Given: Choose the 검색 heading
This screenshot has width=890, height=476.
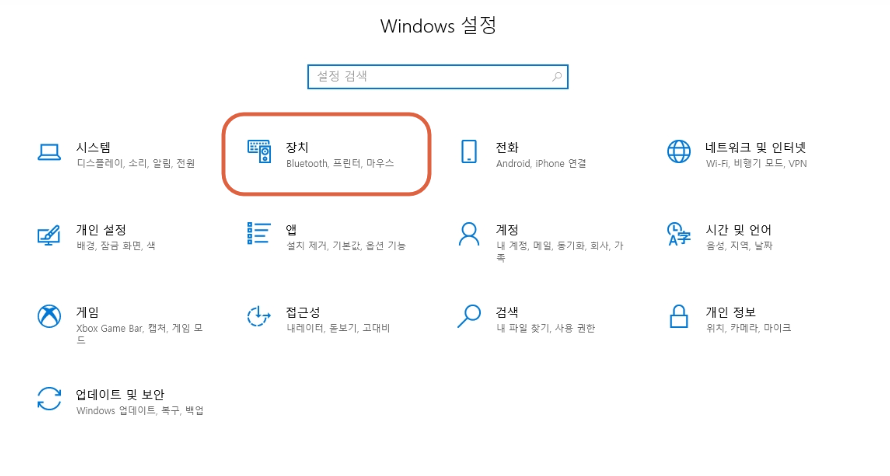Looking at the screenshot, I should [x=507, y=312].
